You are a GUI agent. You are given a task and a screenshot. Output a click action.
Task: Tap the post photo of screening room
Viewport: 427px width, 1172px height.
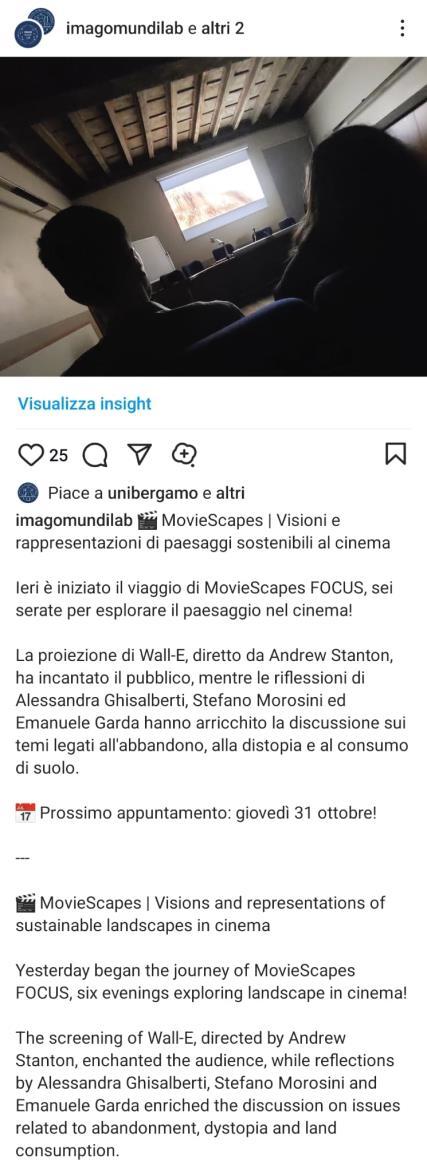[213, 216]
